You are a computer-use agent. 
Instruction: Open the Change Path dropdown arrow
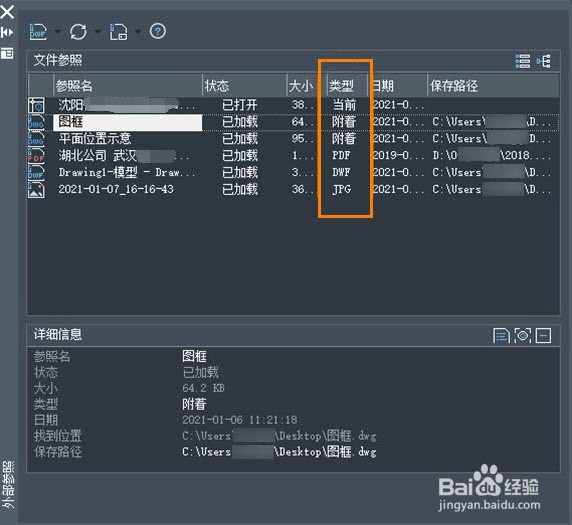[x=138, y=32]
